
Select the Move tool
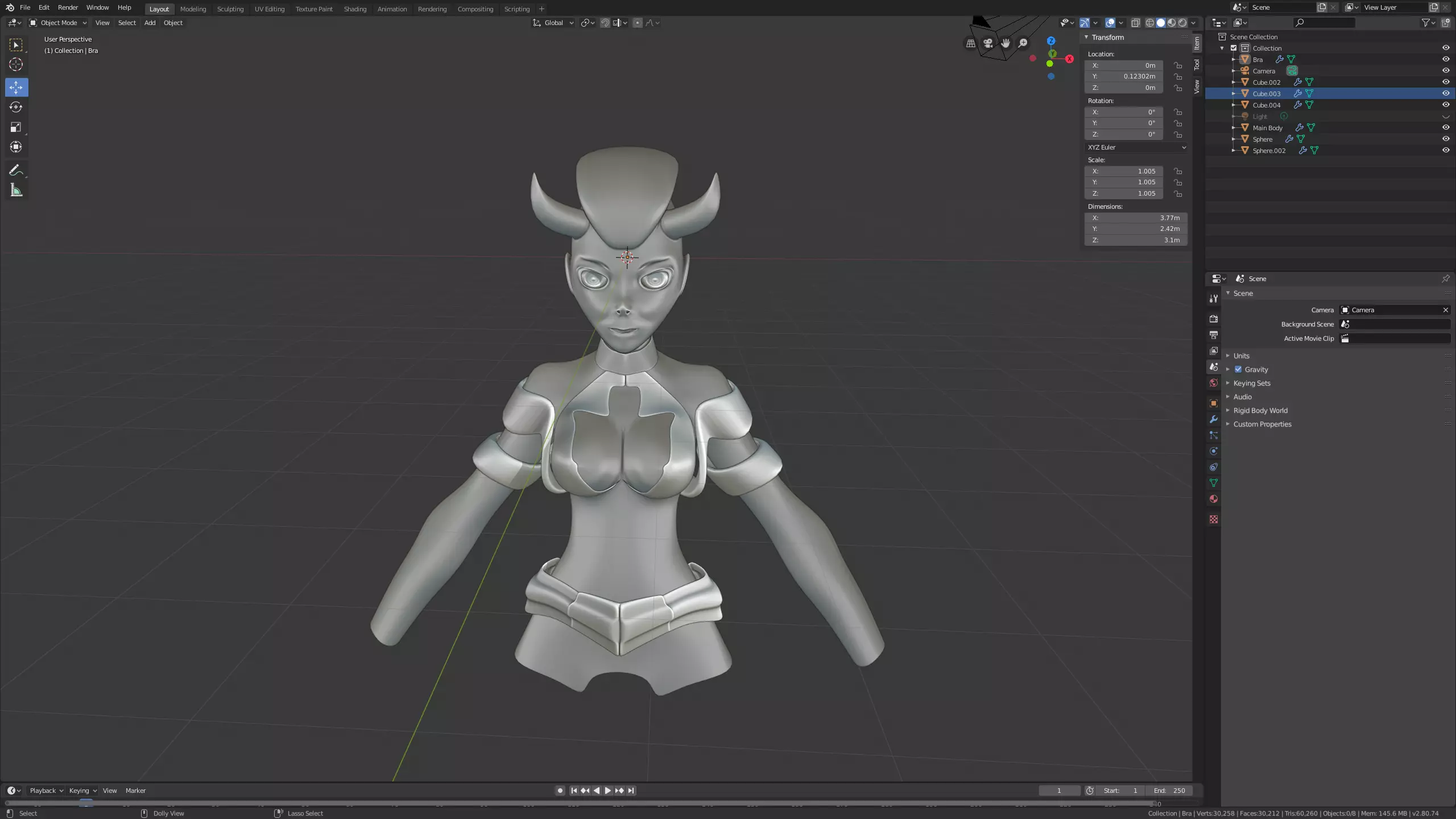(16, 87)
